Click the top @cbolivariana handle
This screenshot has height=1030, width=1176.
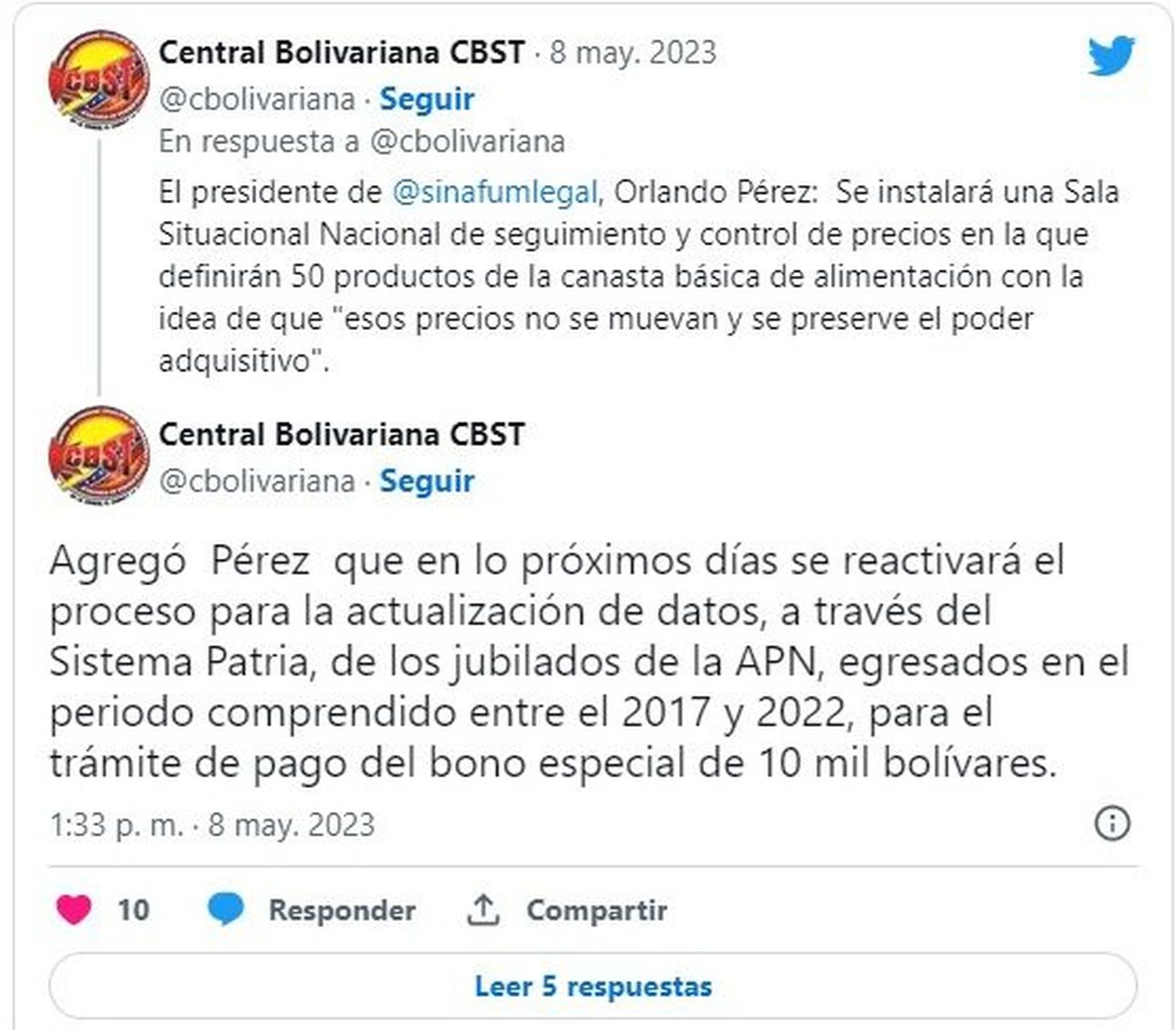click(257, 100)
